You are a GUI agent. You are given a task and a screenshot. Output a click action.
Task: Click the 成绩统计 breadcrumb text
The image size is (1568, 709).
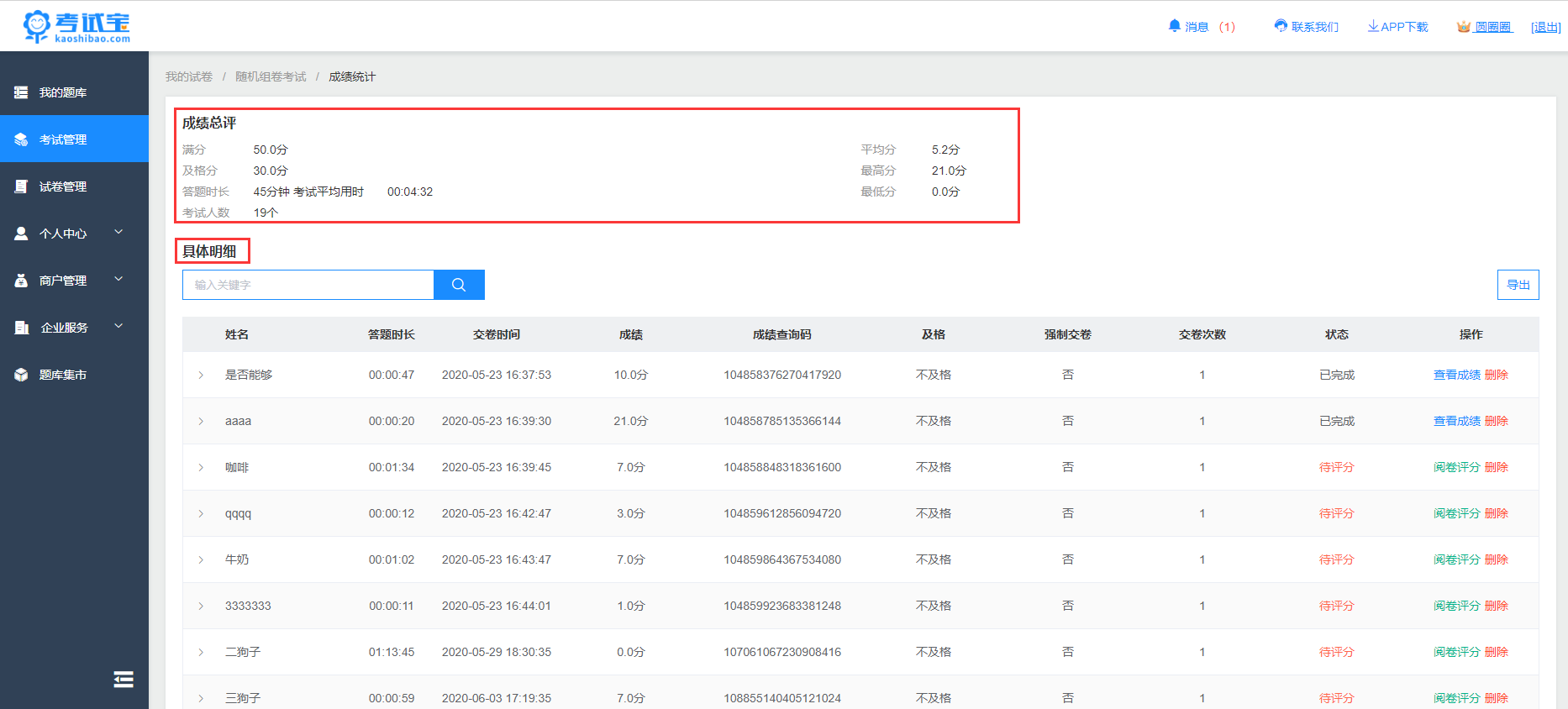coord(352,76)
